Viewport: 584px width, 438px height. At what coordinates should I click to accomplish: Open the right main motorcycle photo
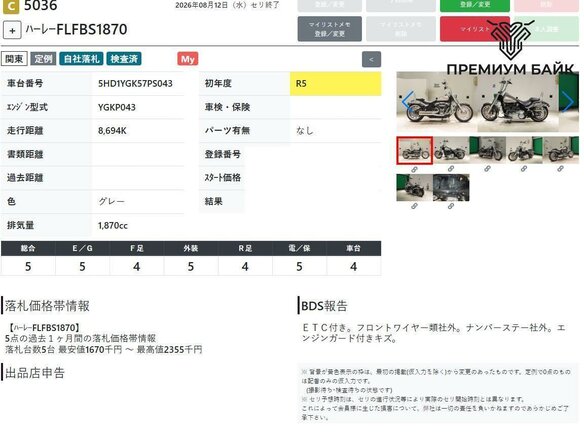[518, 102]
